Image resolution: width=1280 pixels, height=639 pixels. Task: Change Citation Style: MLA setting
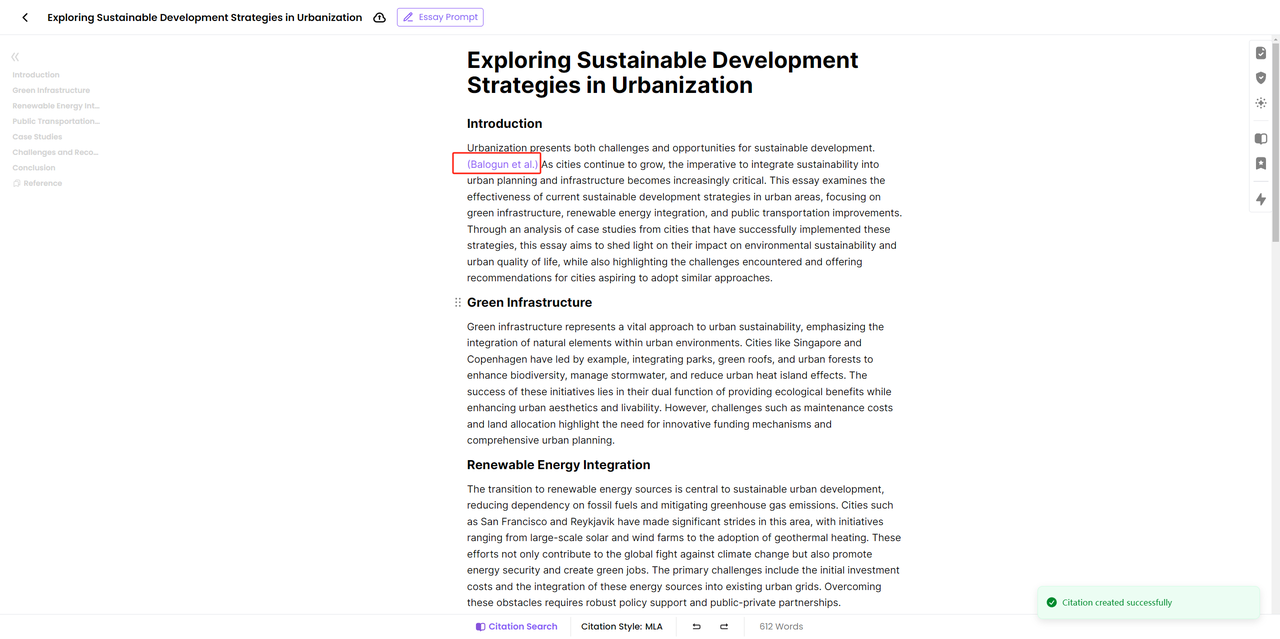click(622, 627)
